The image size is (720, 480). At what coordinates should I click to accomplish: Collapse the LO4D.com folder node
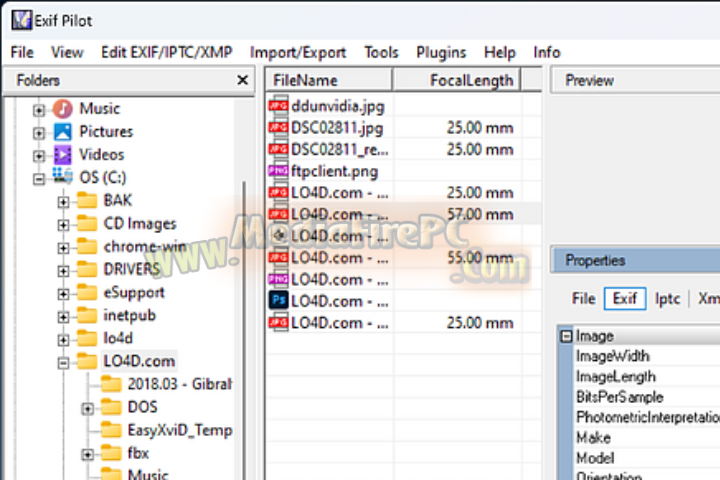coord(63,363)
